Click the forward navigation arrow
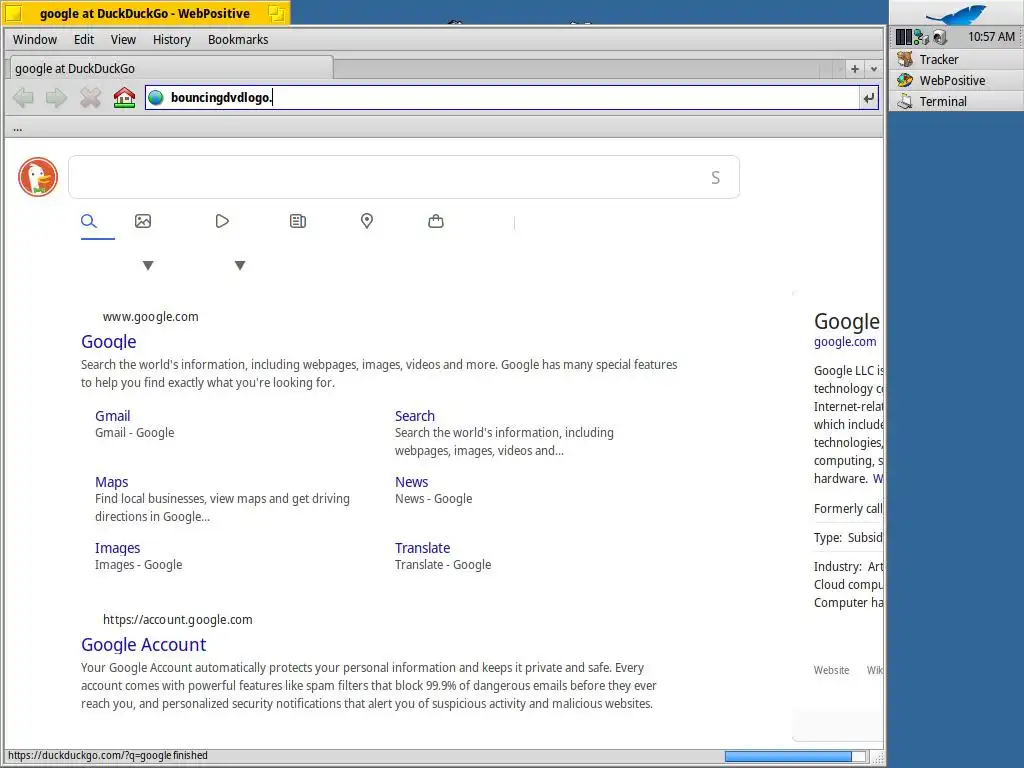This screenshot has height=768, width=1024. [x=56, y=98]
